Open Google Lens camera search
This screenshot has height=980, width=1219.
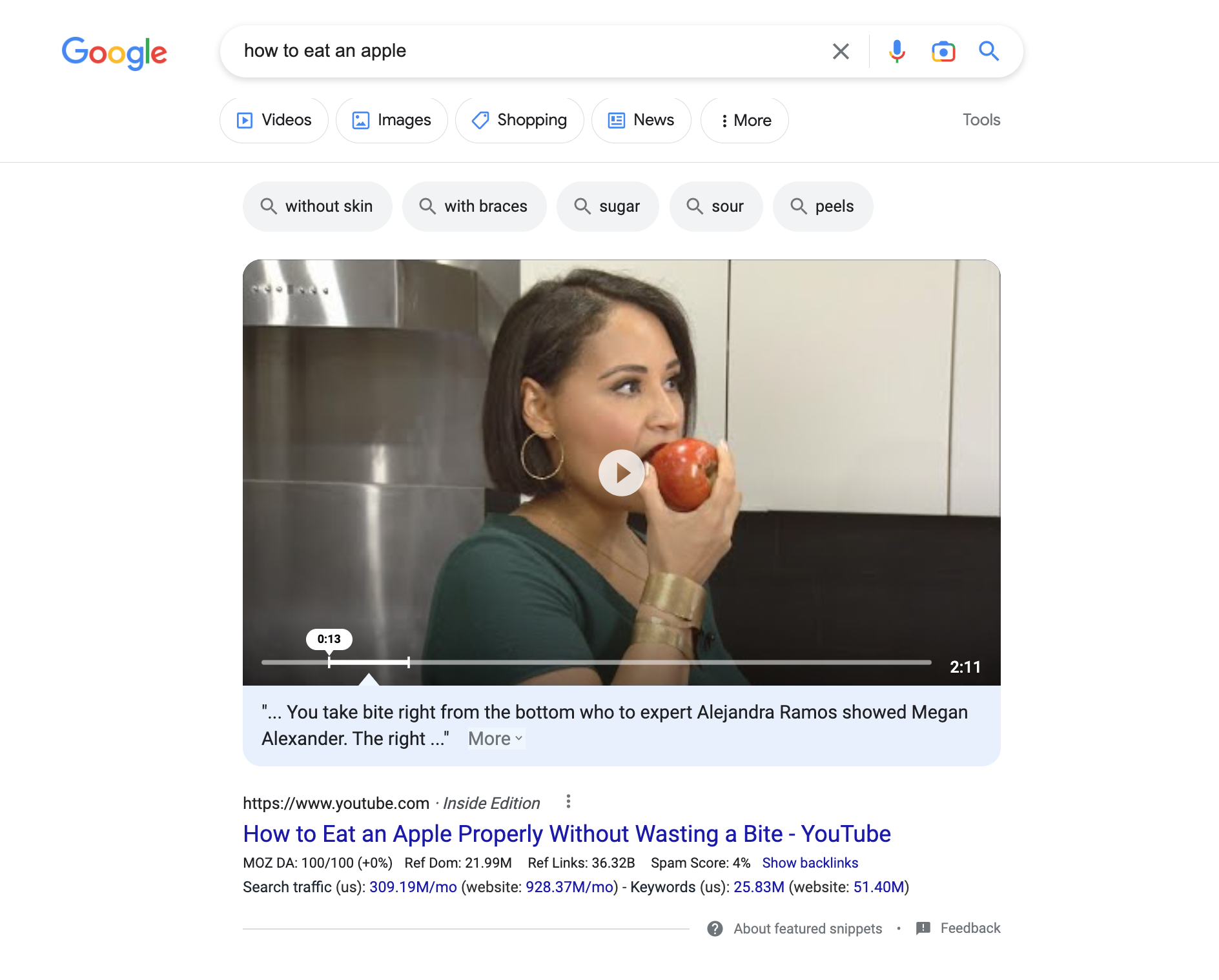pyautogui.click(x=943, y=51)
